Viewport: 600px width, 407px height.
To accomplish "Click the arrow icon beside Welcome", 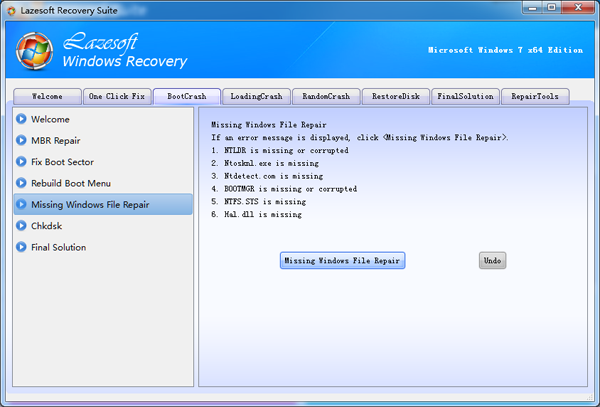I will click(21, 119).
